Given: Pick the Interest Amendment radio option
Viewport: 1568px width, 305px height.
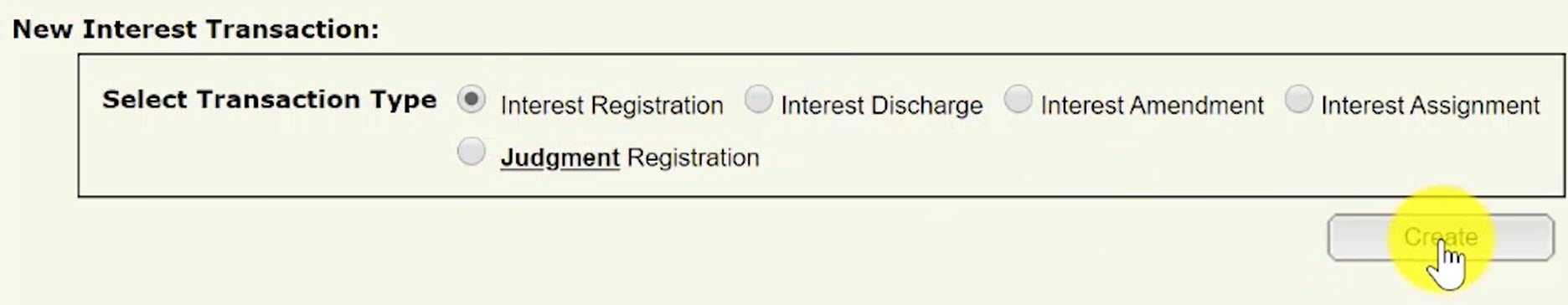Looking at the screenshot, I should (1018, 99).
